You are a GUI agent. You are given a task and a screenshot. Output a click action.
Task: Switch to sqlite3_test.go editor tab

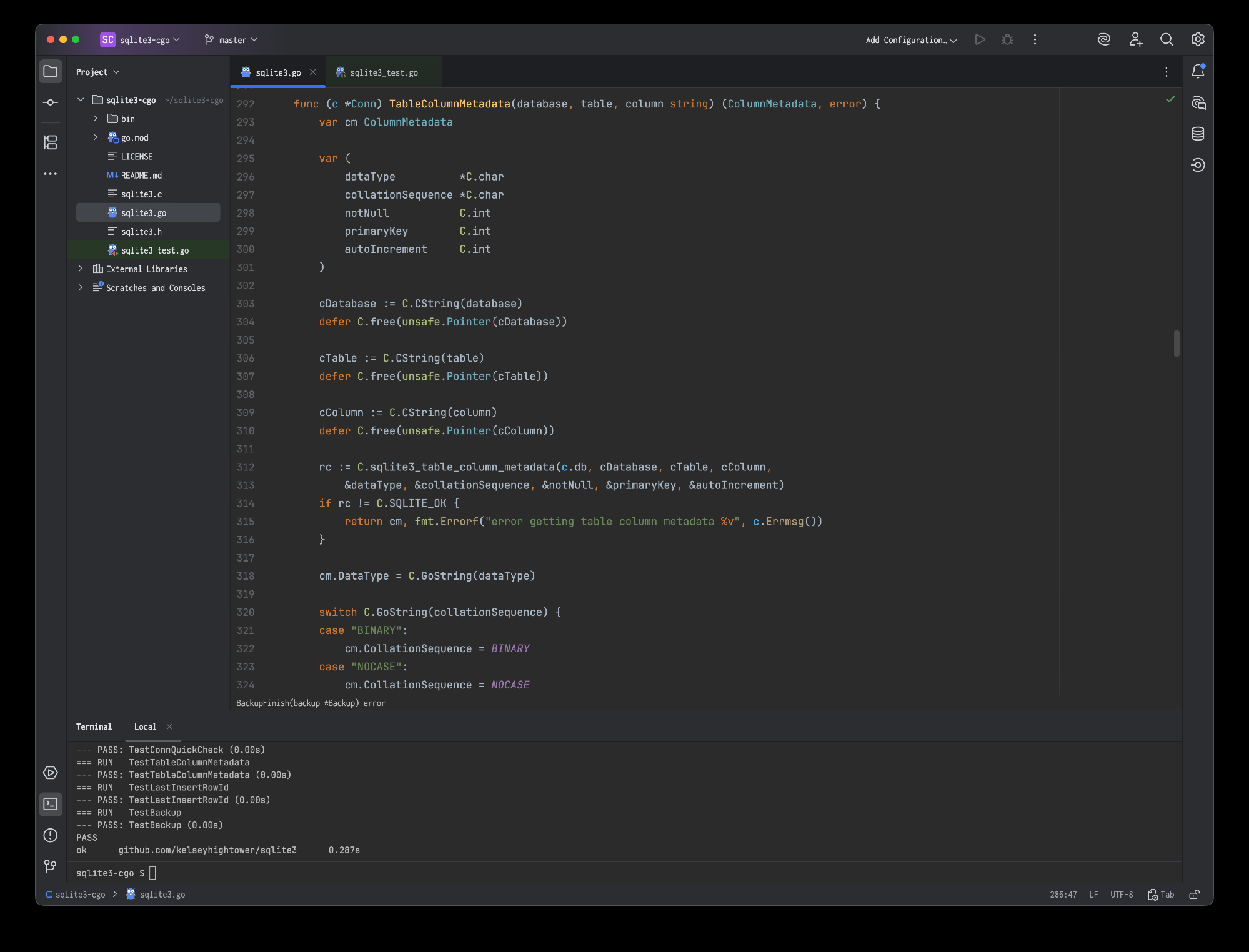384,72
